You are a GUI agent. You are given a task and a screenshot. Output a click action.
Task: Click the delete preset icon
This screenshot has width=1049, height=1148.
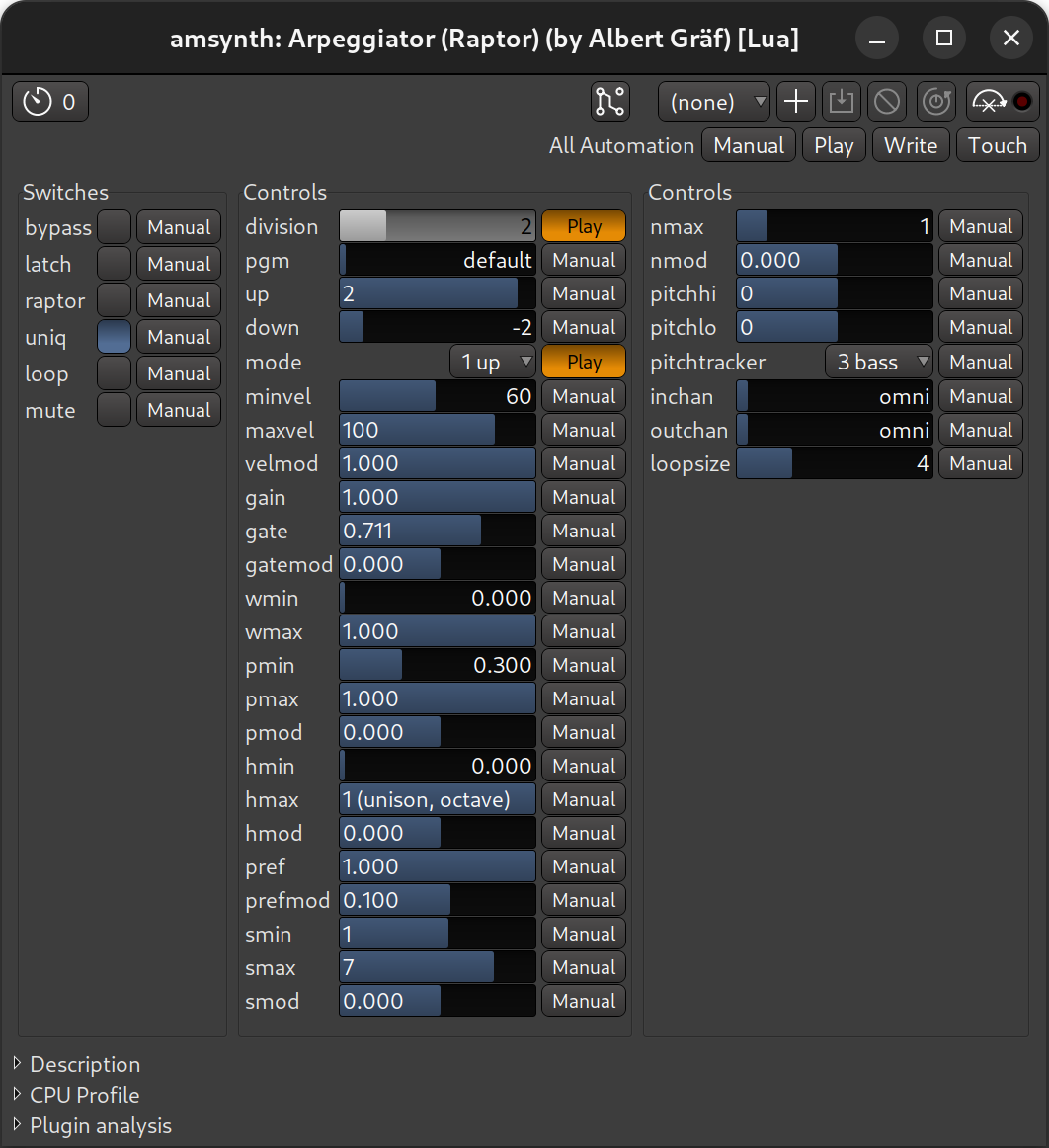tap(886, 102)
